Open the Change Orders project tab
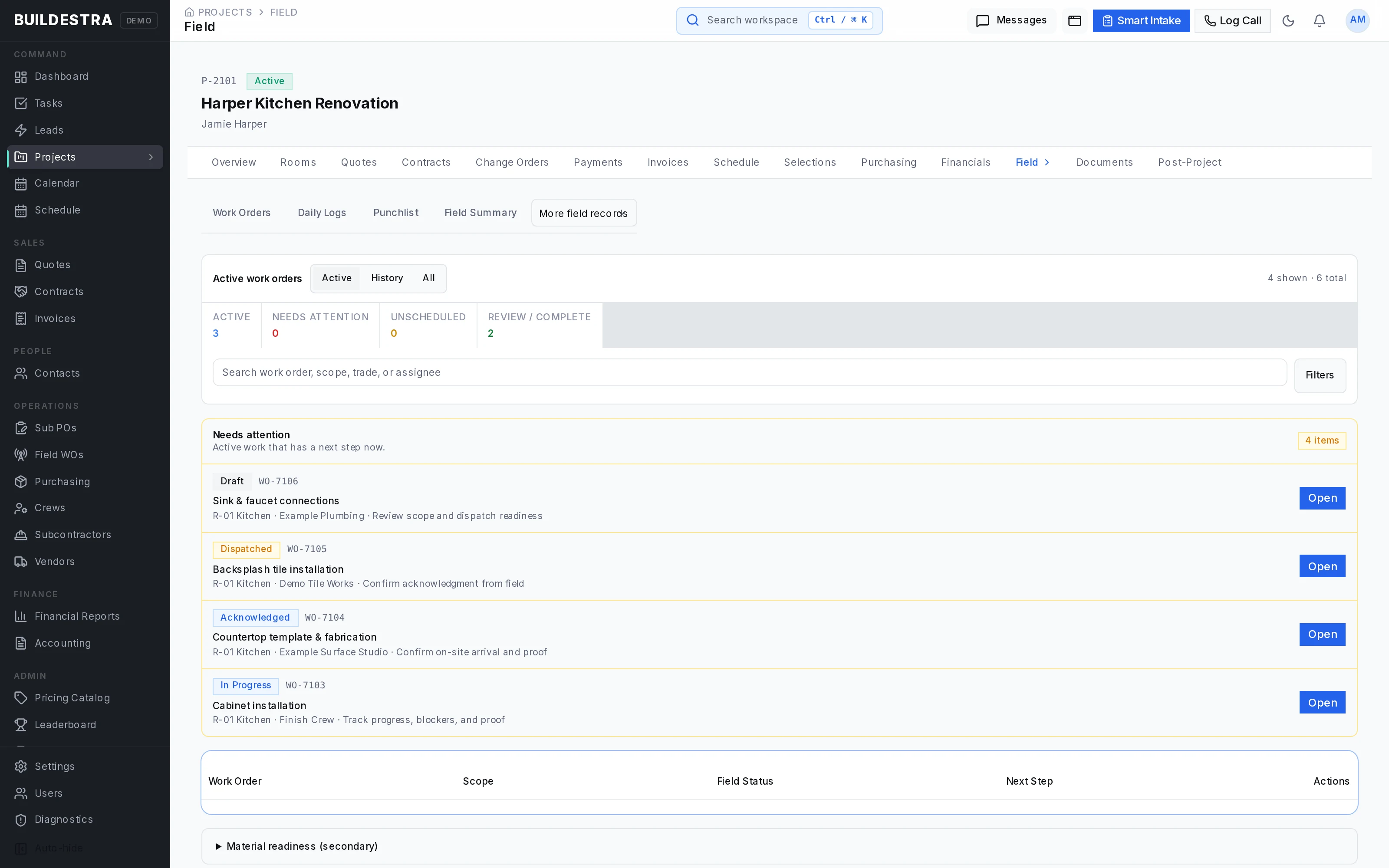This screenshot has width=1389, height=868. [512, 162]
